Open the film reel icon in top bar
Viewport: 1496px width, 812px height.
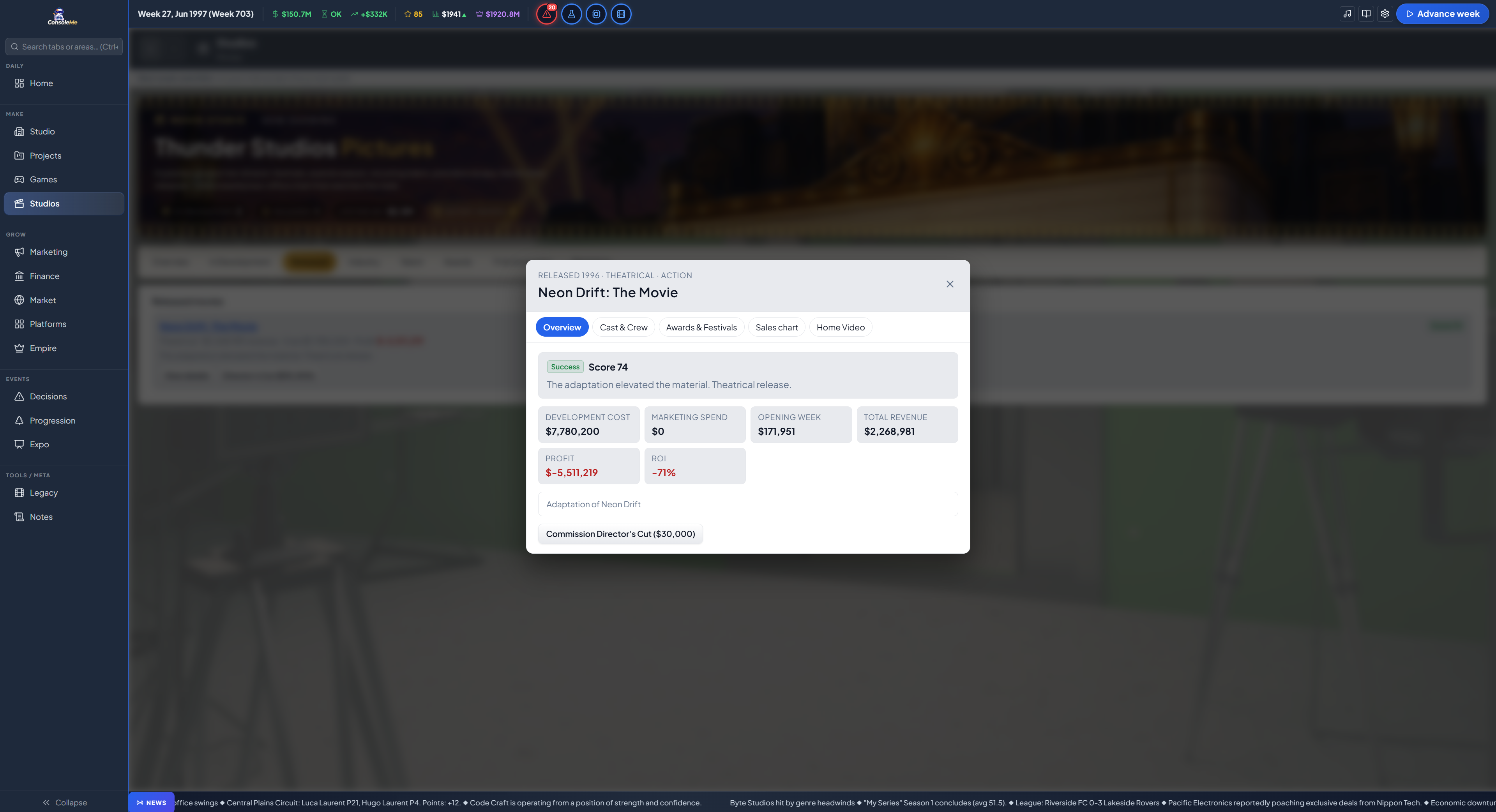tap(621, 14)
